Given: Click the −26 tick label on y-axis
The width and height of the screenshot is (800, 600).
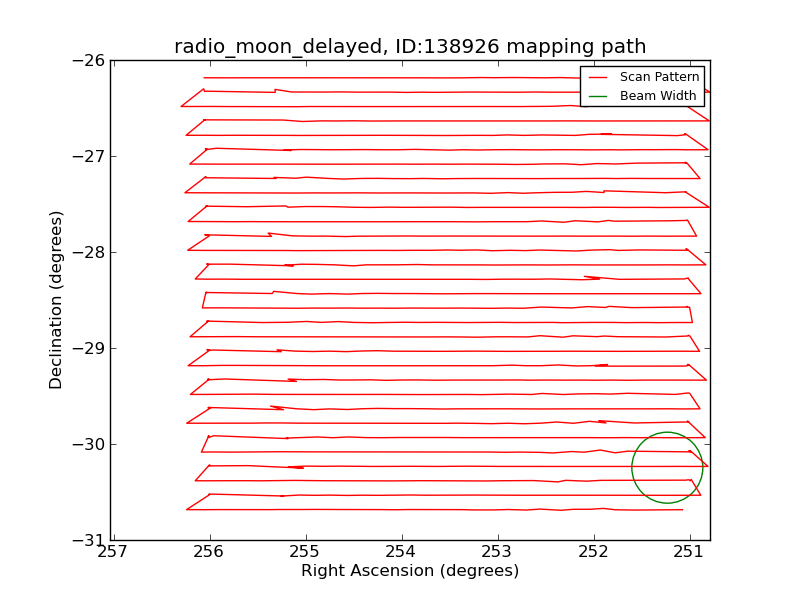Looking at the screenshot, I should click(x=88, y=60).
